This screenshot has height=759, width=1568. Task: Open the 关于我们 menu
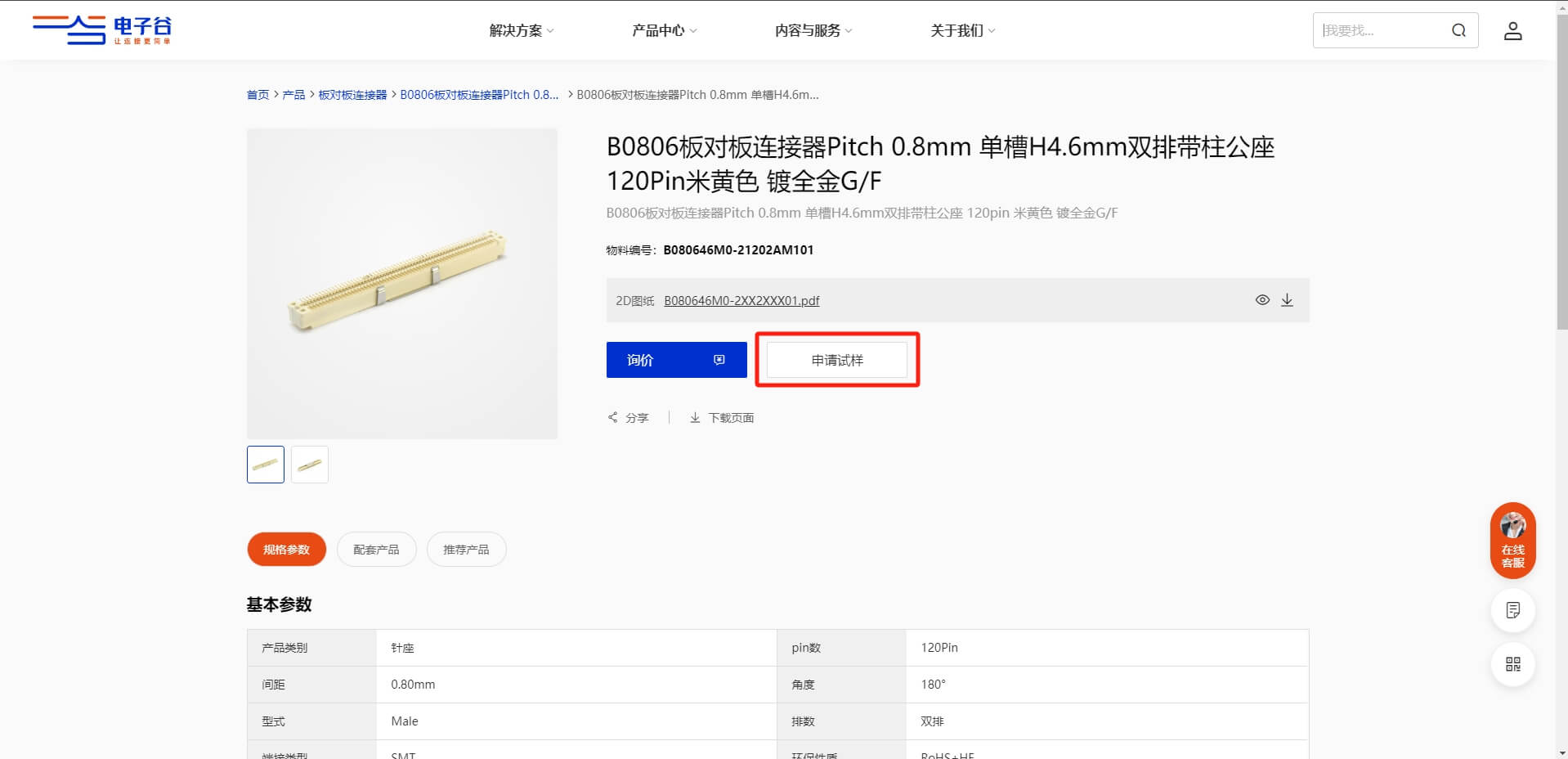962,31
